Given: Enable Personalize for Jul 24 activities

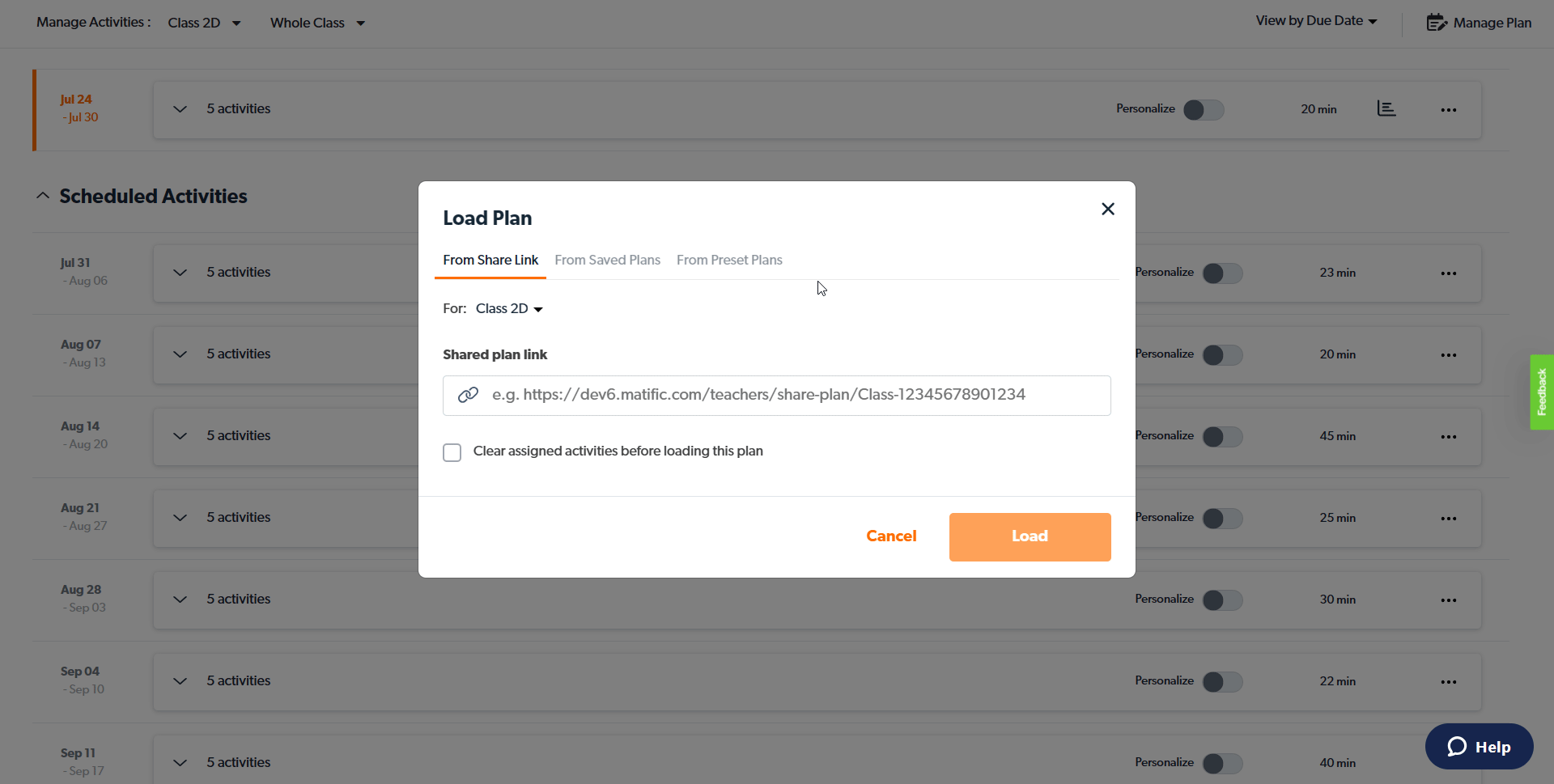Looking at the screenshot, I should [x=1203, y=109].
